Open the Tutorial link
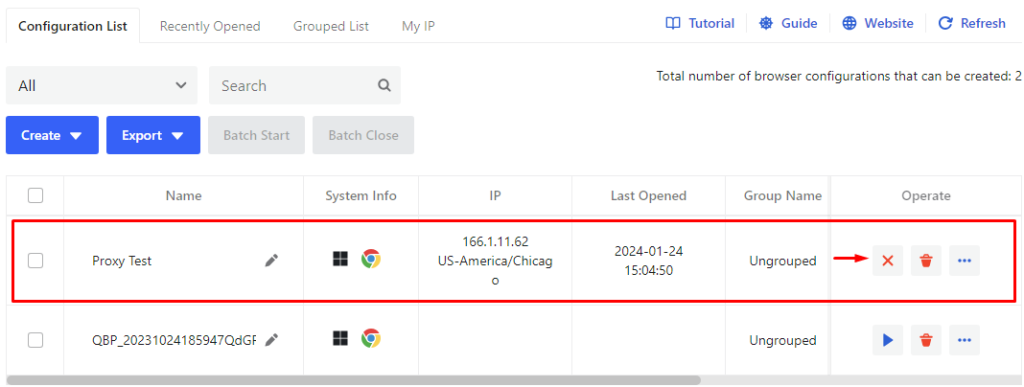Screen dimensions: 1024x387 click(700, 23)
